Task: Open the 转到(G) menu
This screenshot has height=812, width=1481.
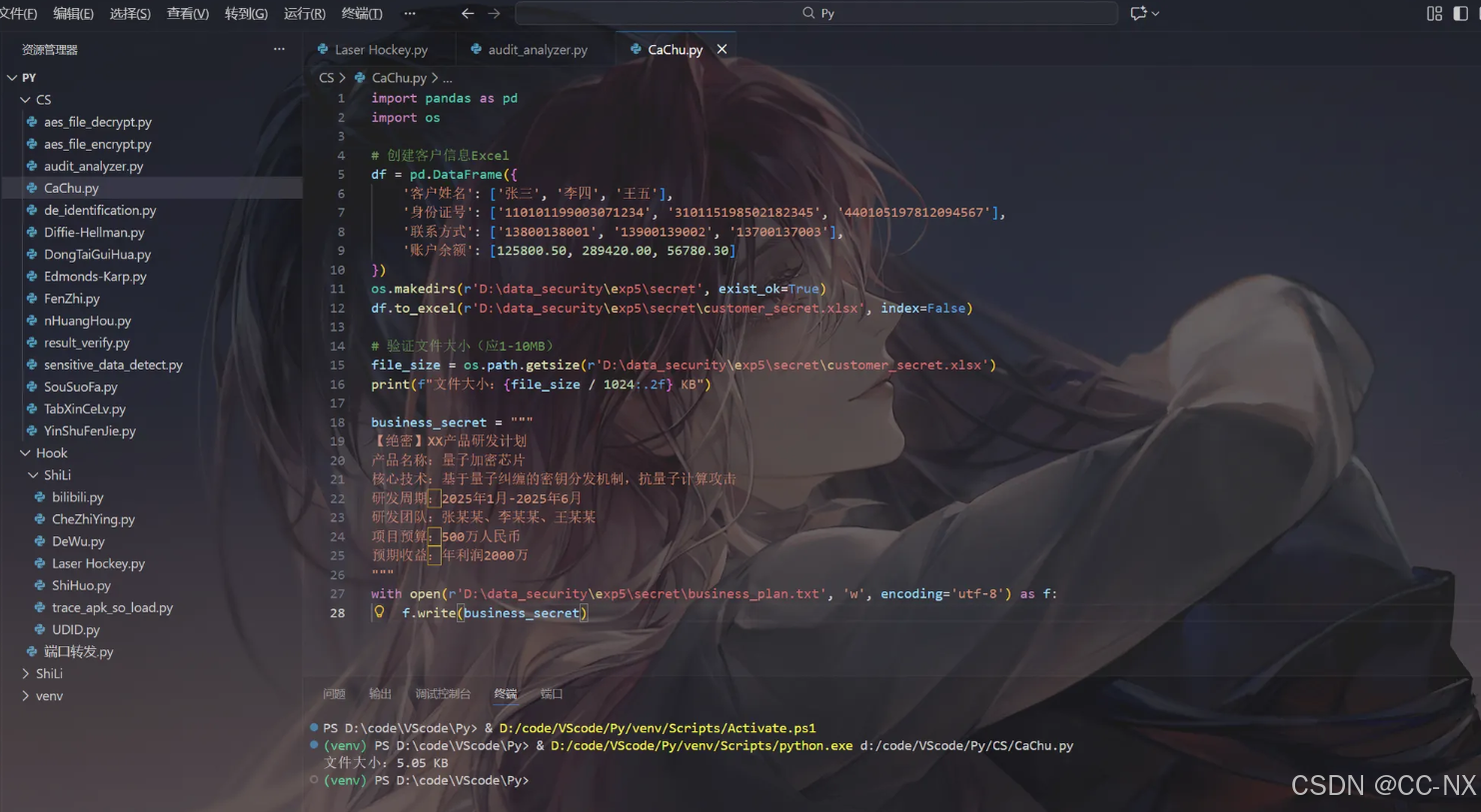Action: tap(246, 13)
